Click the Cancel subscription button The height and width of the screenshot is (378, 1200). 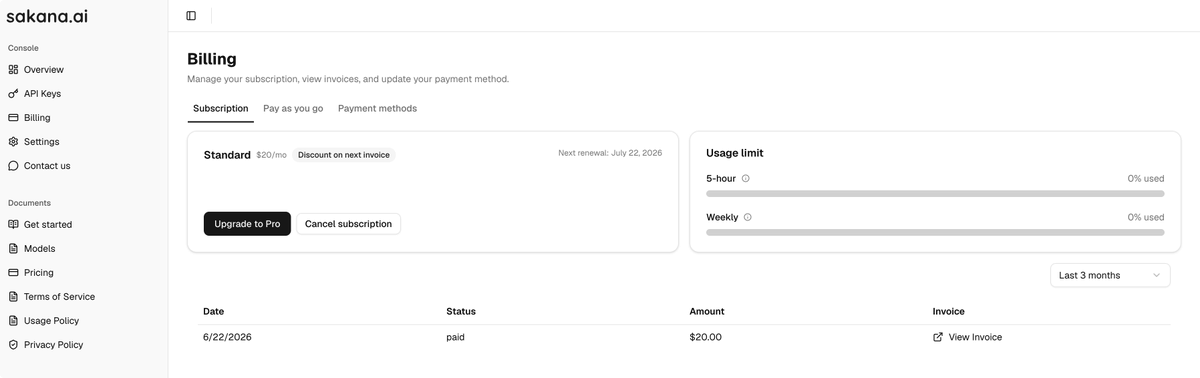point(348,224)
